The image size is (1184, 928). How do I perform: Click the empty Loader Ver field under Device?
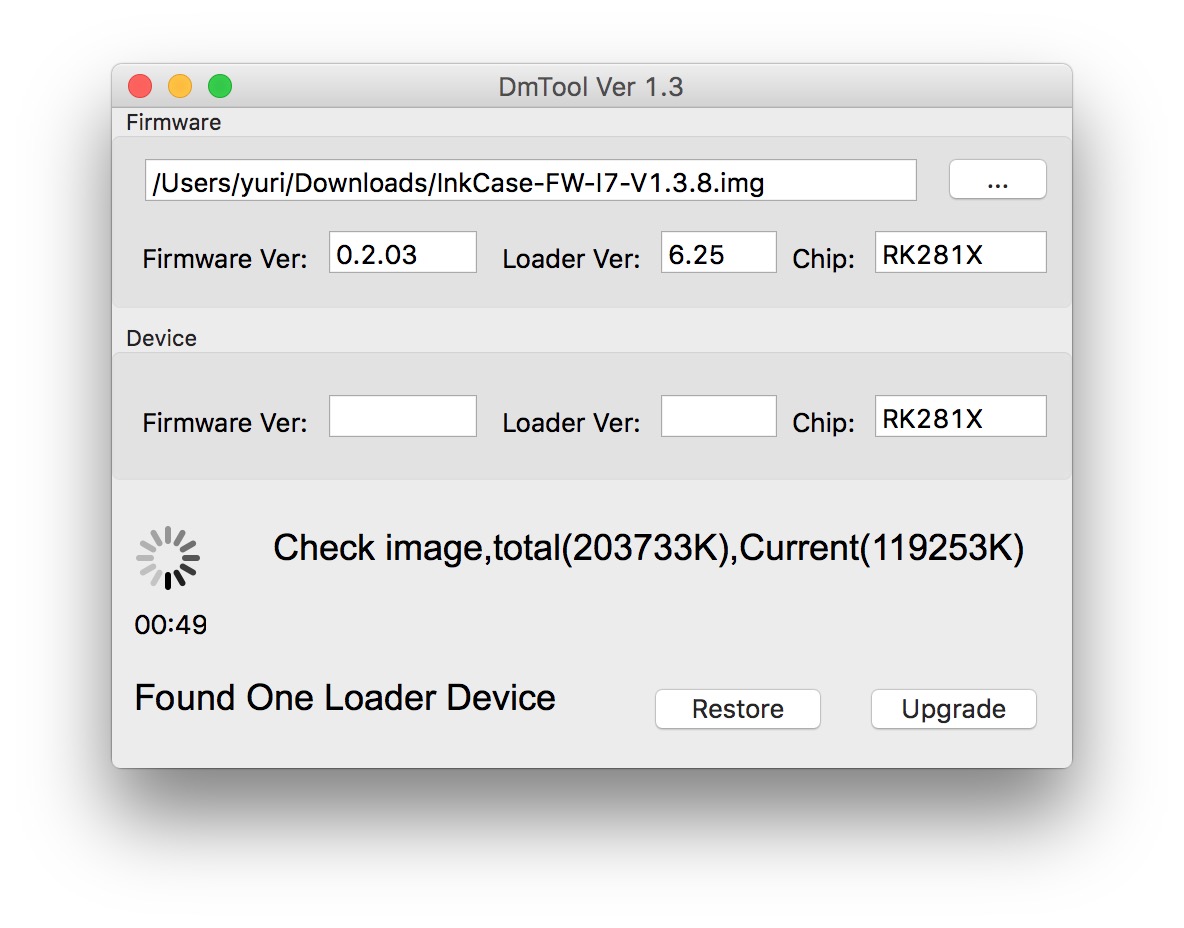(718, 417)
